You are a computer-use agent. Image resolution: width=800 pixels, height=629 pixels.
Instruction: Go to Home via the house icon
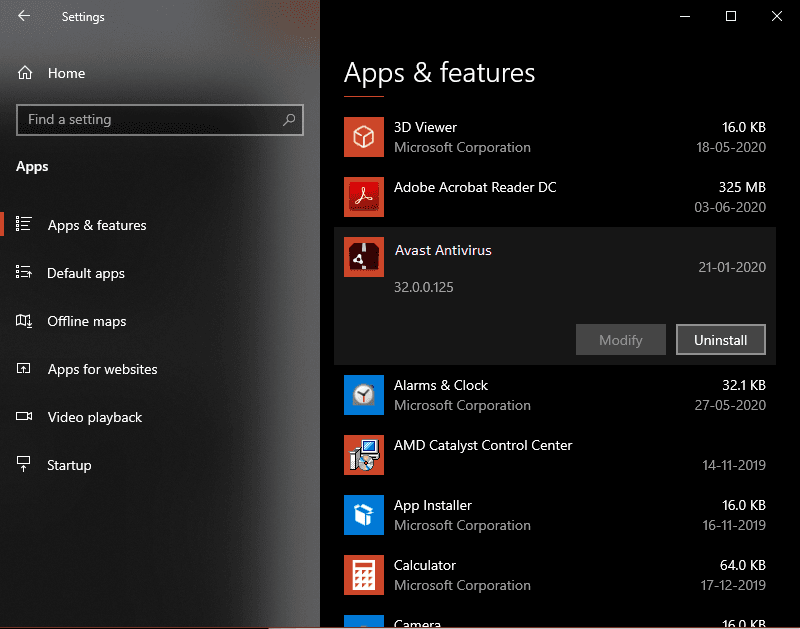point(25,73)
